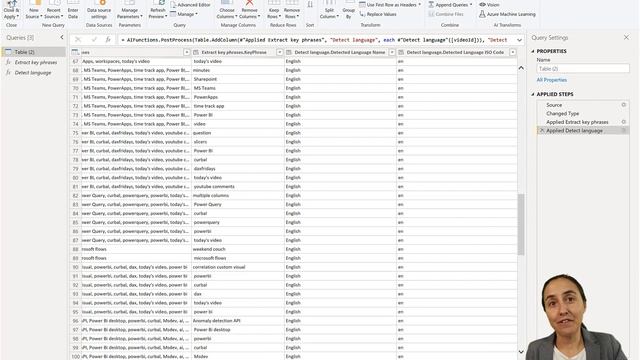Click the Replace Values command
Screen dimensions: 640x360
378,14
